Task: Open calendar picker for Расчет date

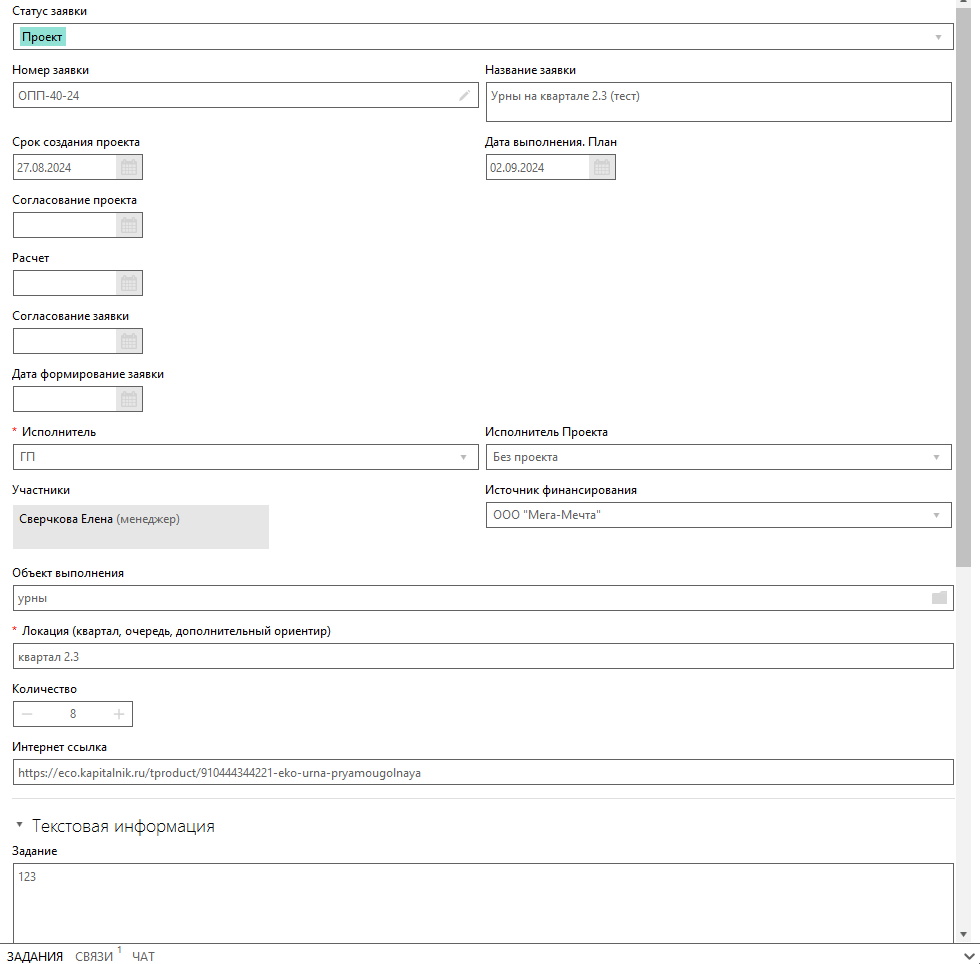Action: point(129,283)
